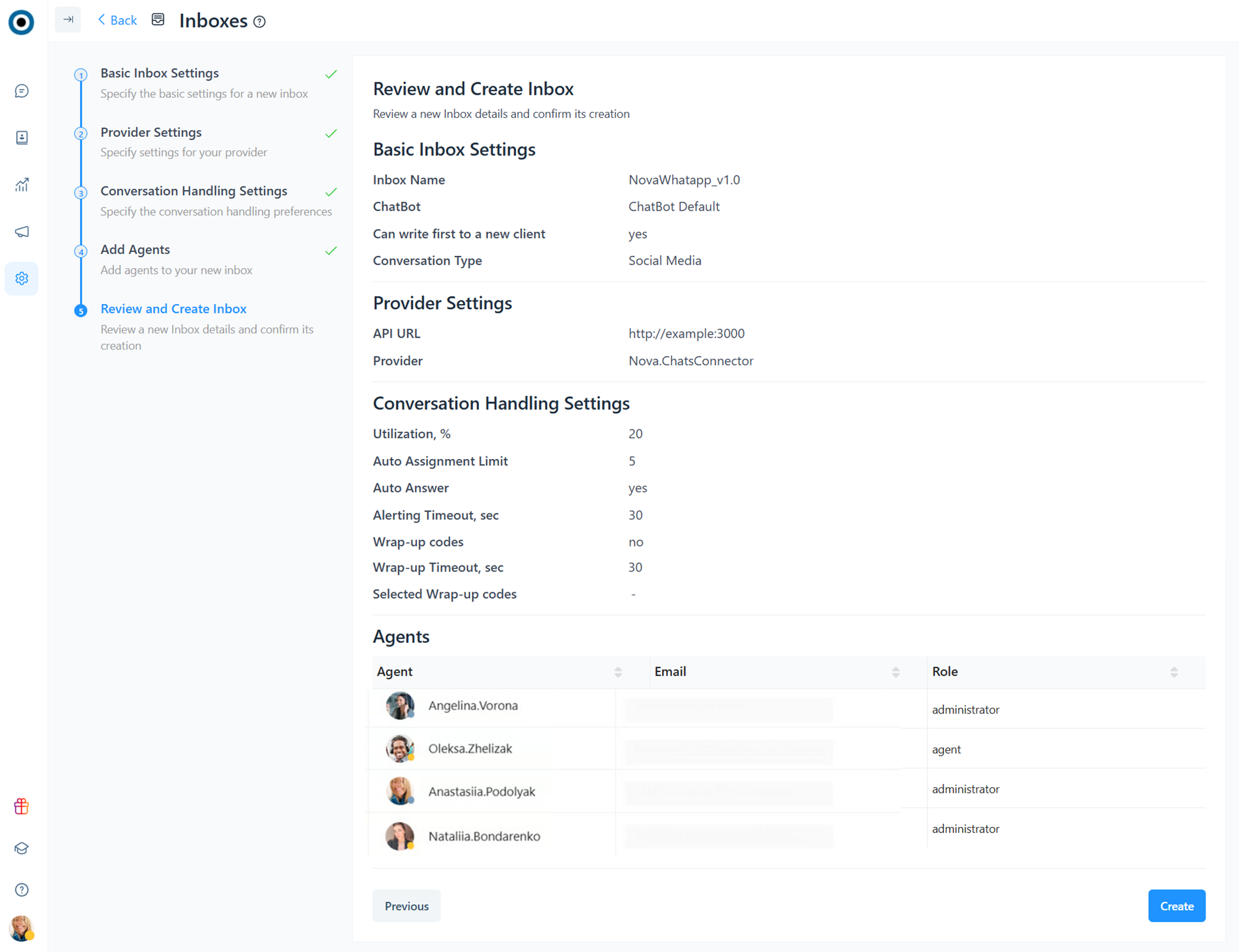Go to Provider Settings step

click(151, 132)
